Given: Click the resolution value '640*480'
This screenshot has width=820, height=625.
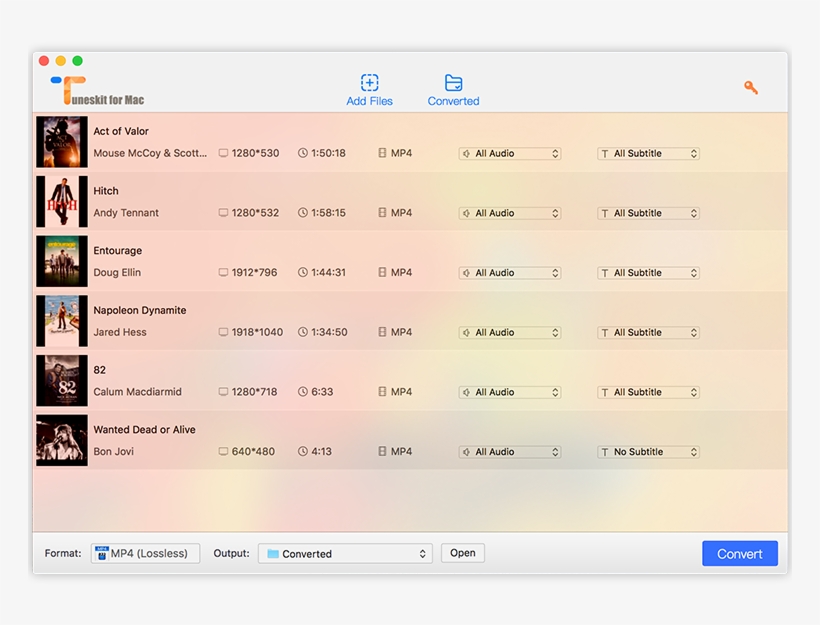Looking at the screenshot, I should pos(253,451).
